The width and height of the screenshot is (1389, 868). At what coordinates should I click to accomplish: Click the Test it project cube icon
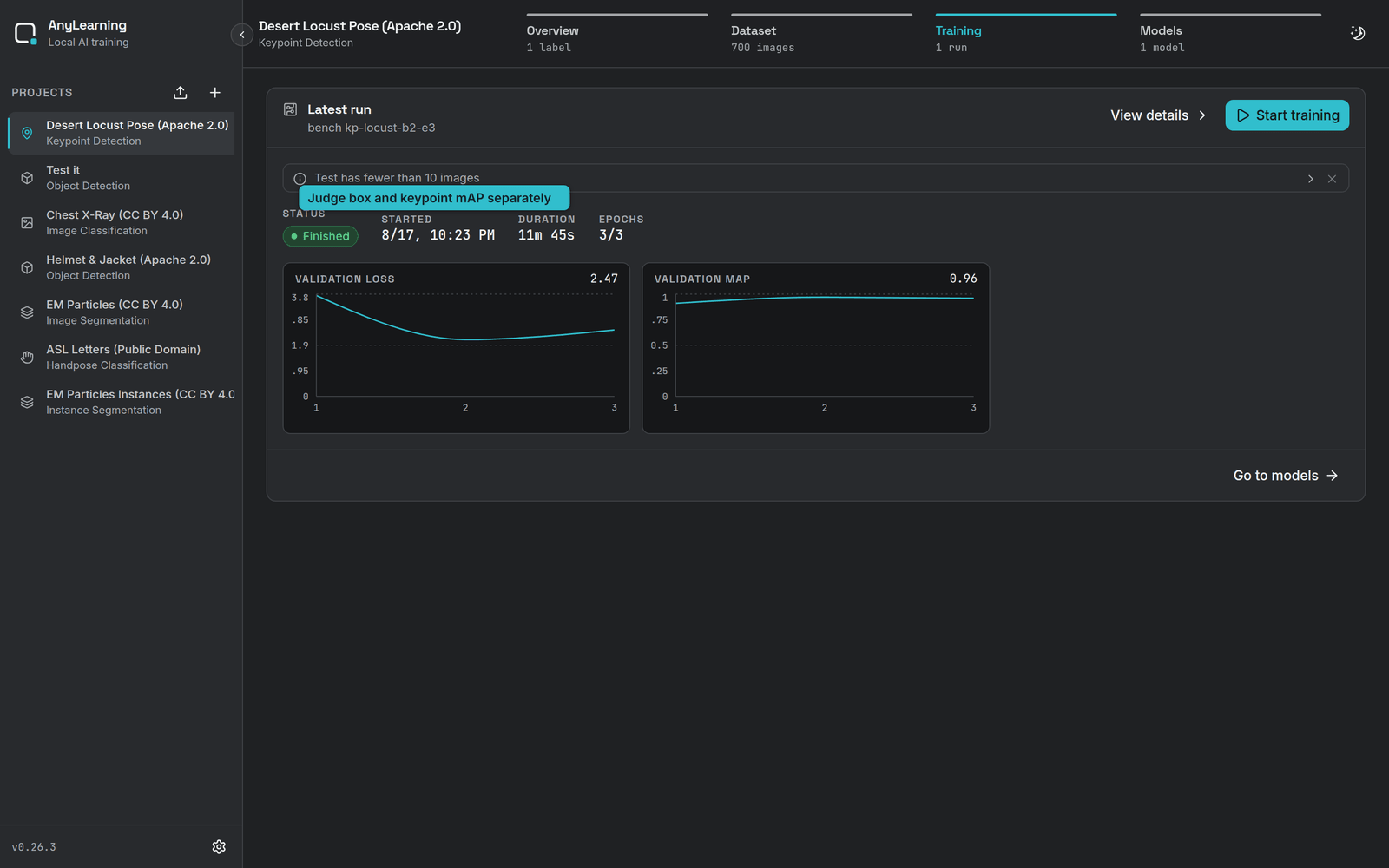coord(27,178)
